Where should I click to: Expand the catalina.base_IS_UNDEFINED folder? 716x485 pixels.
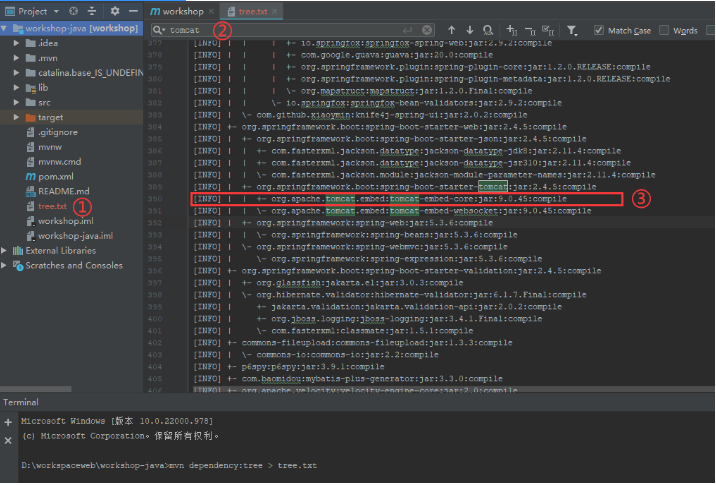[x=16, y=73]
